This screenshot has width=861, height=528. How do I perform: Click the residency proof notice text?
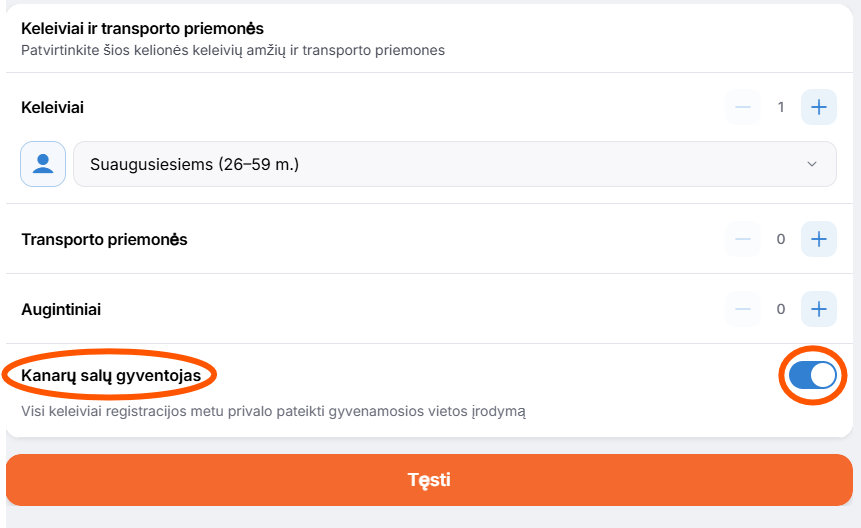click(273, 411)
